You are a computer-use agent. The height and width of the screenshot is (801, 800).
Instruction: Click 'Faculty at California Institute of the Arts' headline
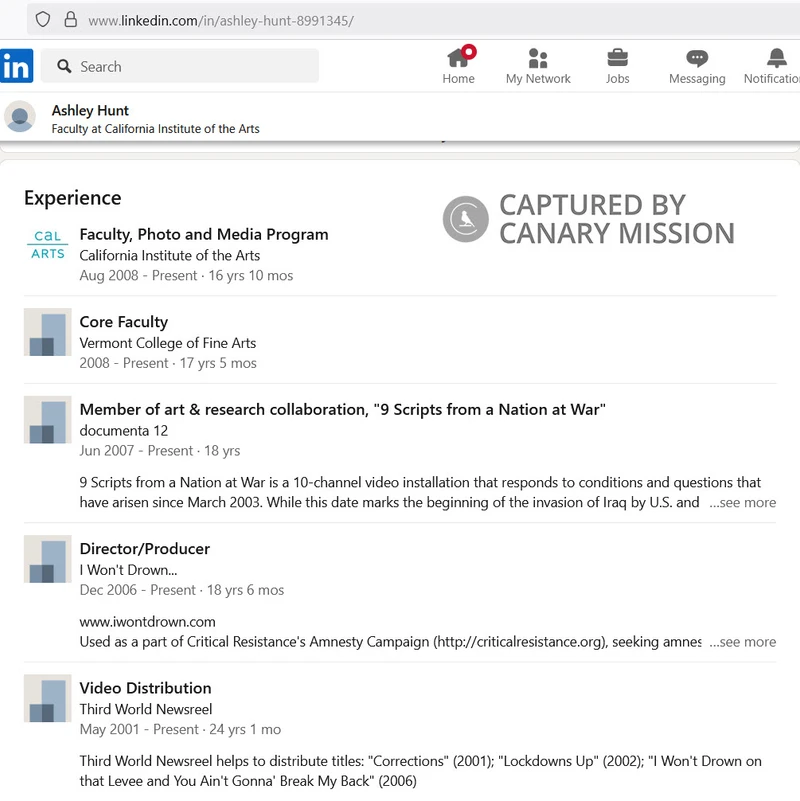tap(155, 129)
